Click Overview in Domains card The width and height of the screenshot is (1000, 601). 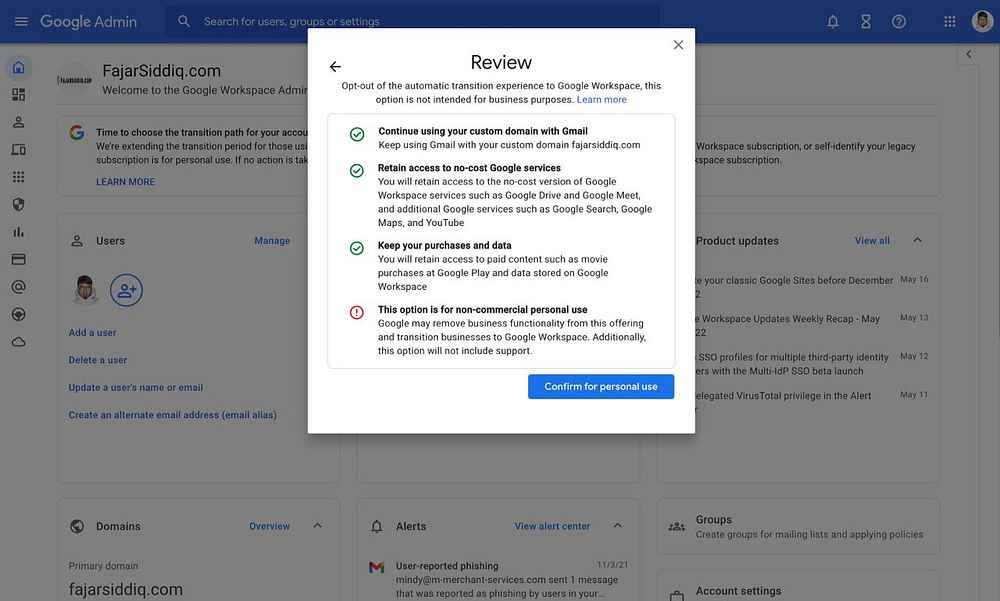pyautogui.click(x=269, y=526)
